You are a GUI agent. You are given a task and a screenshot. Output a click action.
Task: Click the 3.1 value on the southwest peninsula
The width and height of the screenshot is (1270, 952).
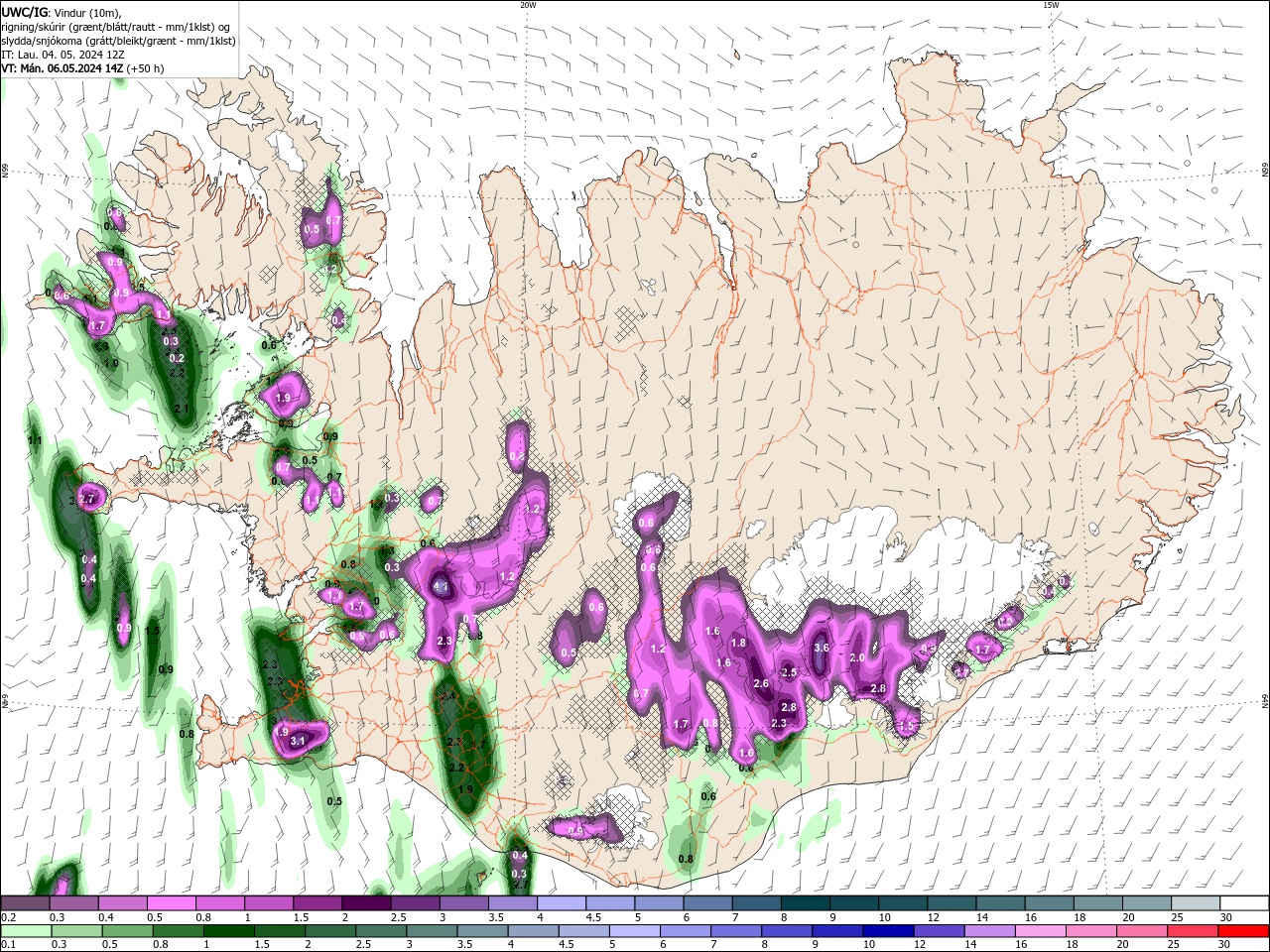(297, 741)
